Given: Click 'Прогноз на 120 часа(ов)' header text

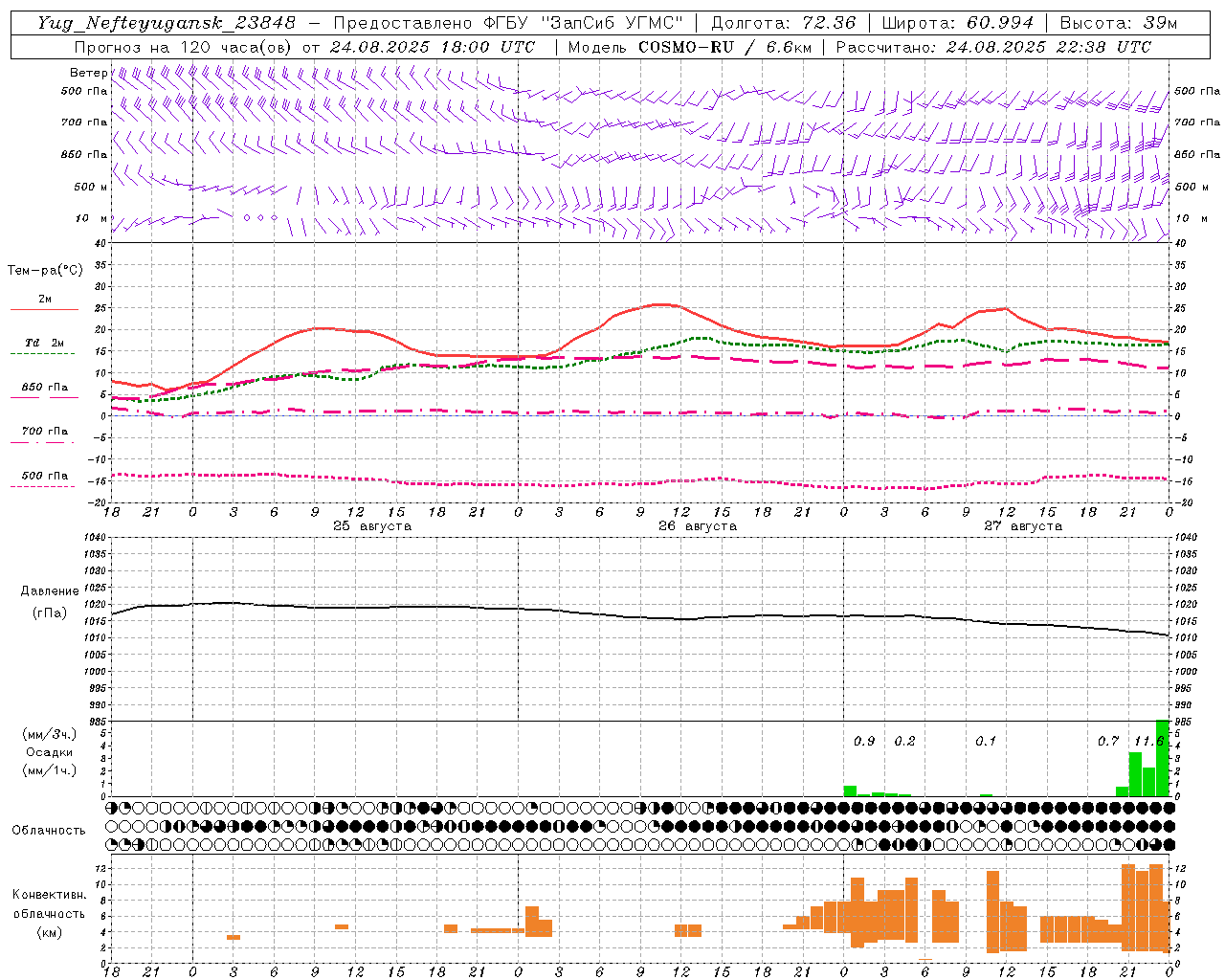Looking at the screenshot, I should [184, 47].
